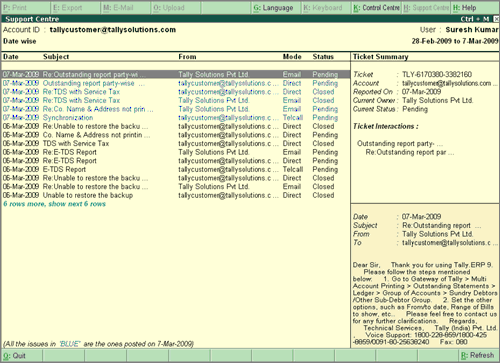Viewport: 500px width, 363px height.
Task: Click the date range 28-Feb-2009 to 7-Mar-2009
Action: pyautogui.click(x=455, y=41)
